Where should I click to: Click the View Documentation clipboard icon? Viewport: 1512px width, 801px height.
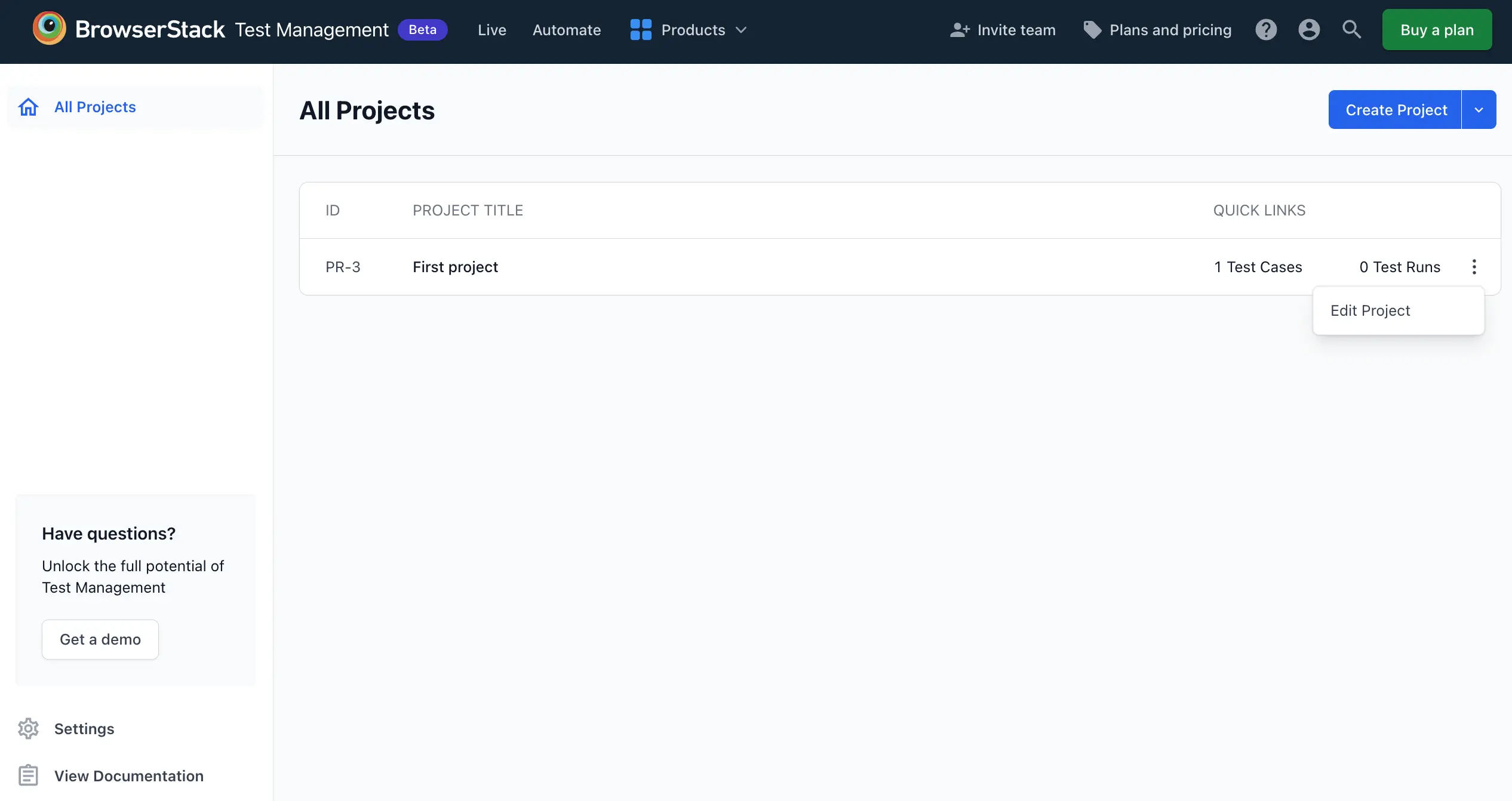pyautogui.click(x=28, y=775)
